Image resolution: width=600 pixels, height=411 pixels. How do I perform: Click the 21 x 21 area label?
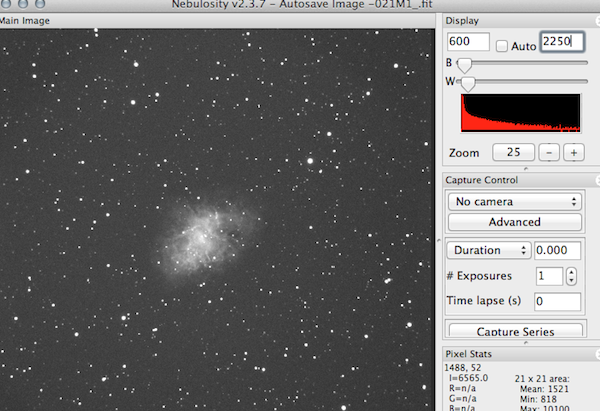[542, 379]
